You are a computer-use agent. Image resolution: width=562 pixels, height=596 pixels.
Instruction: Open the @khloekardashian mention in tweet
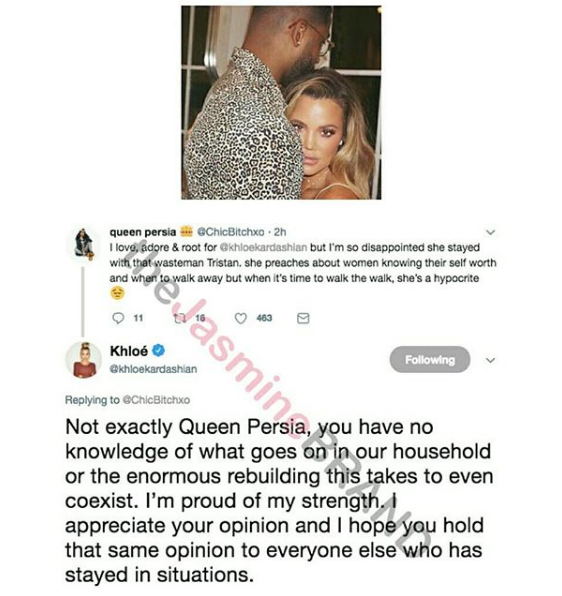pyautogui.click(x=263, y=247)
